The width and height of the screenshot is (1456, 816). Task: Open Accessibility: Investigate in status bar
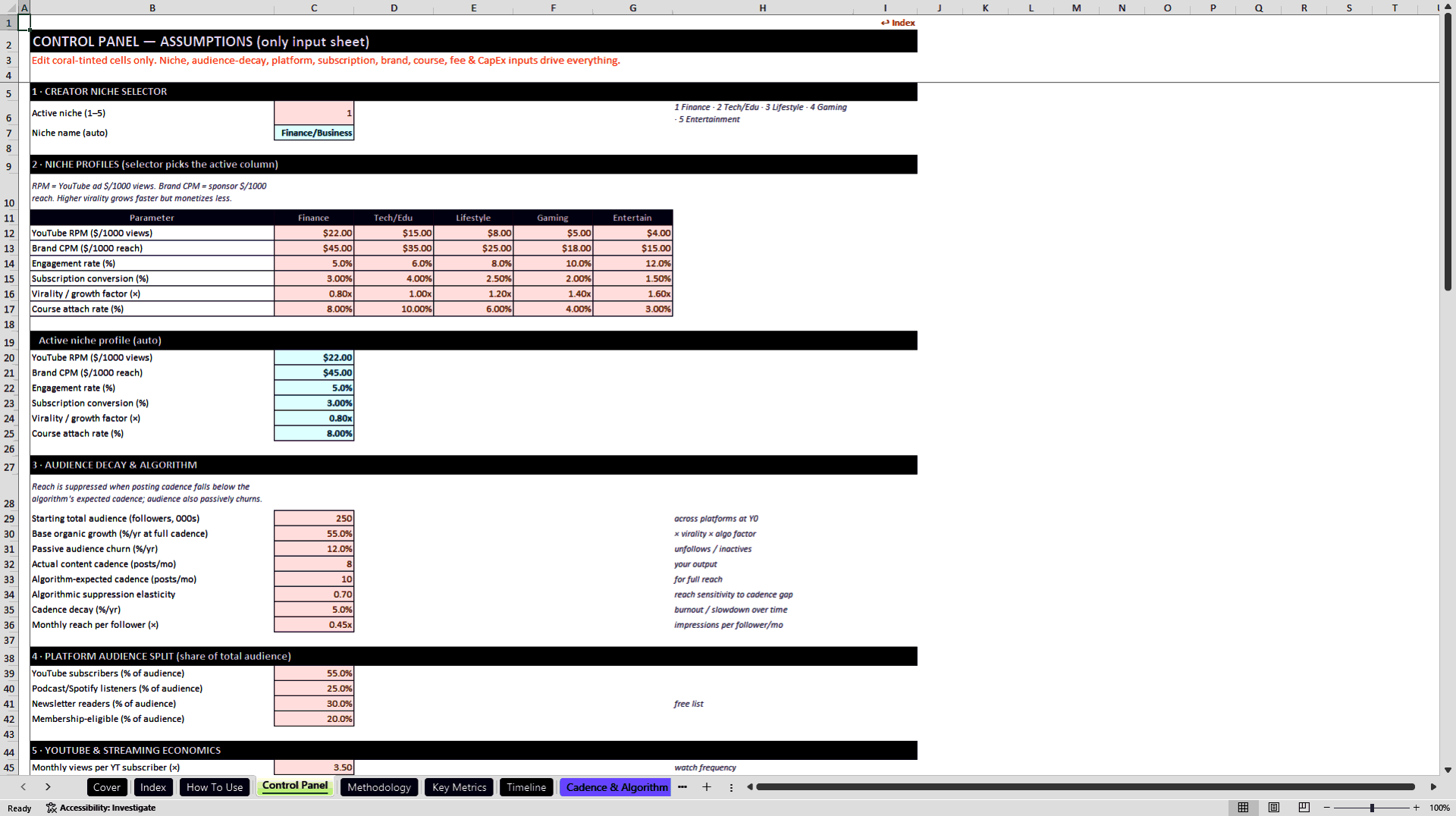point(101,808)
